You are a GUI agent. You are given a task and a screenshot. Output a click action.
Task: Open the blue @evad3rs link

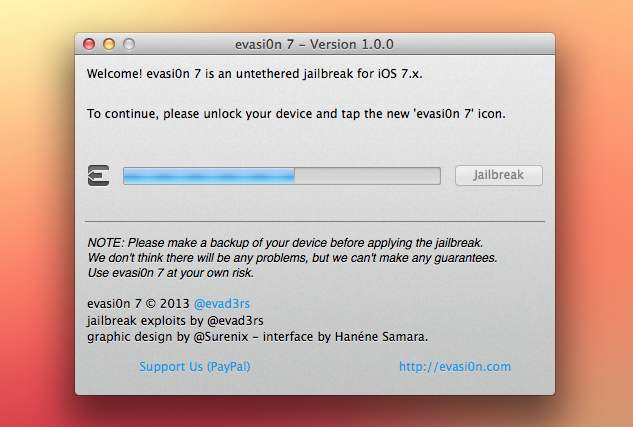(222, 304)
